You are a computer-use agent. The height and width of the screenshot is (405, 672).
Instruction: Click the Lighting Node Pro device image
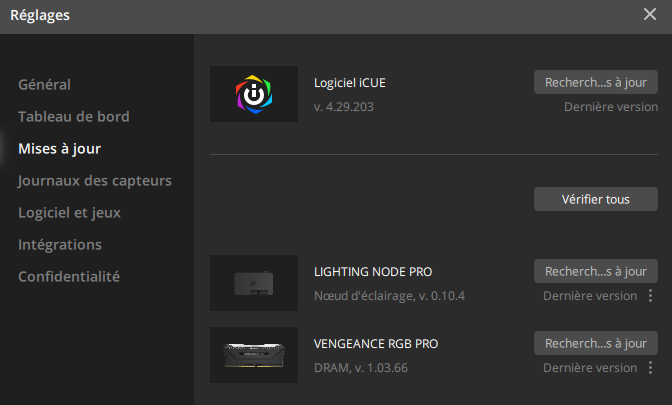254,283
